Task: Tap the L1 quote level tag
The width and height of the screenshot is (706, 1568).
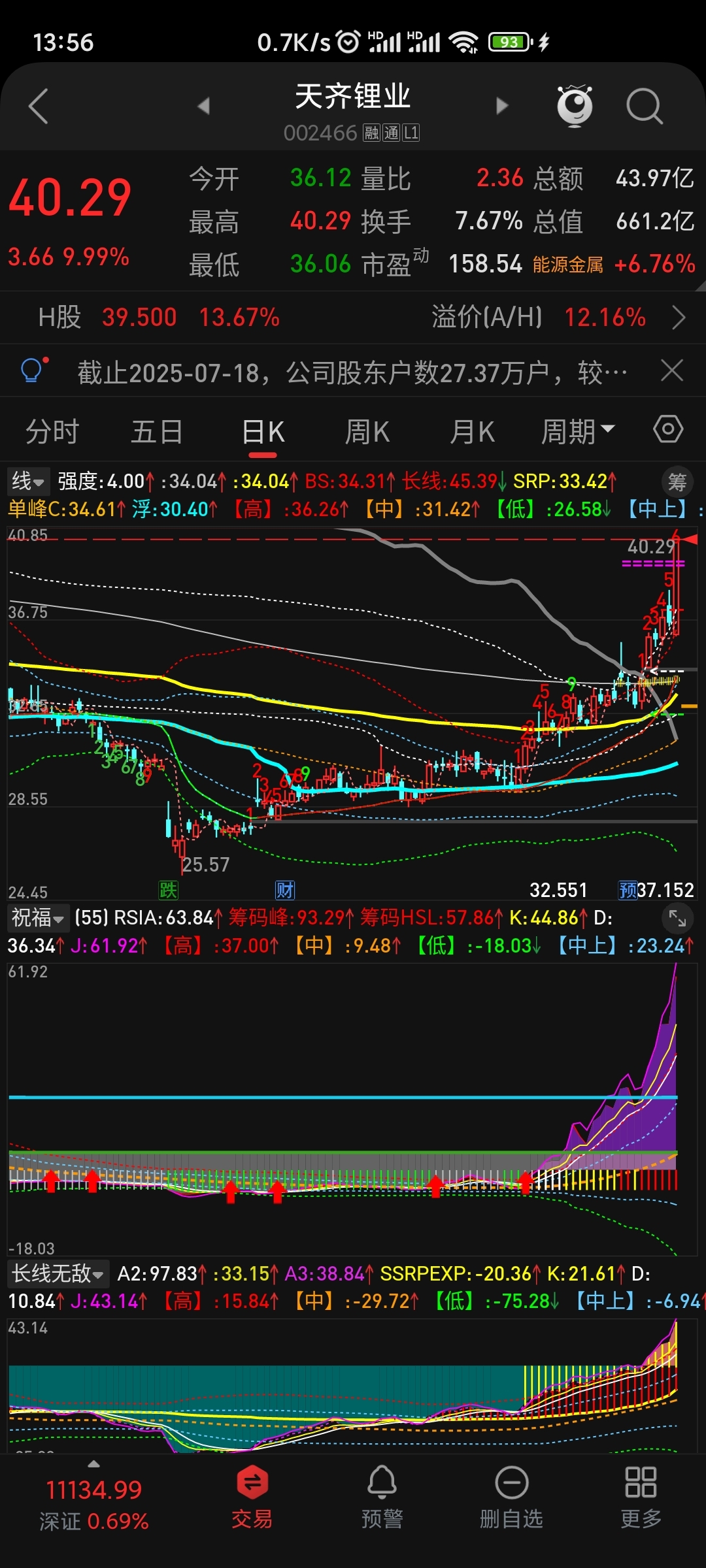Action: [411, 133]
